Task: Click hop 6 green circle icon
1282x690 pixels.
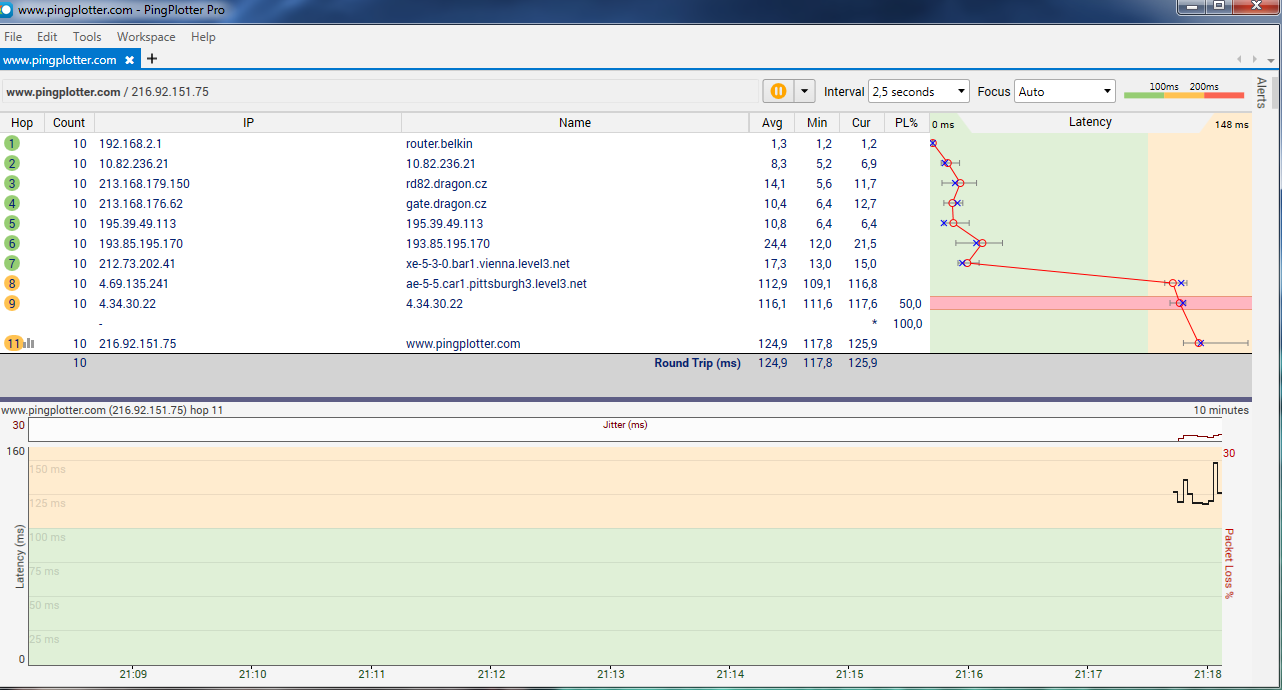Action: point(12,243)
